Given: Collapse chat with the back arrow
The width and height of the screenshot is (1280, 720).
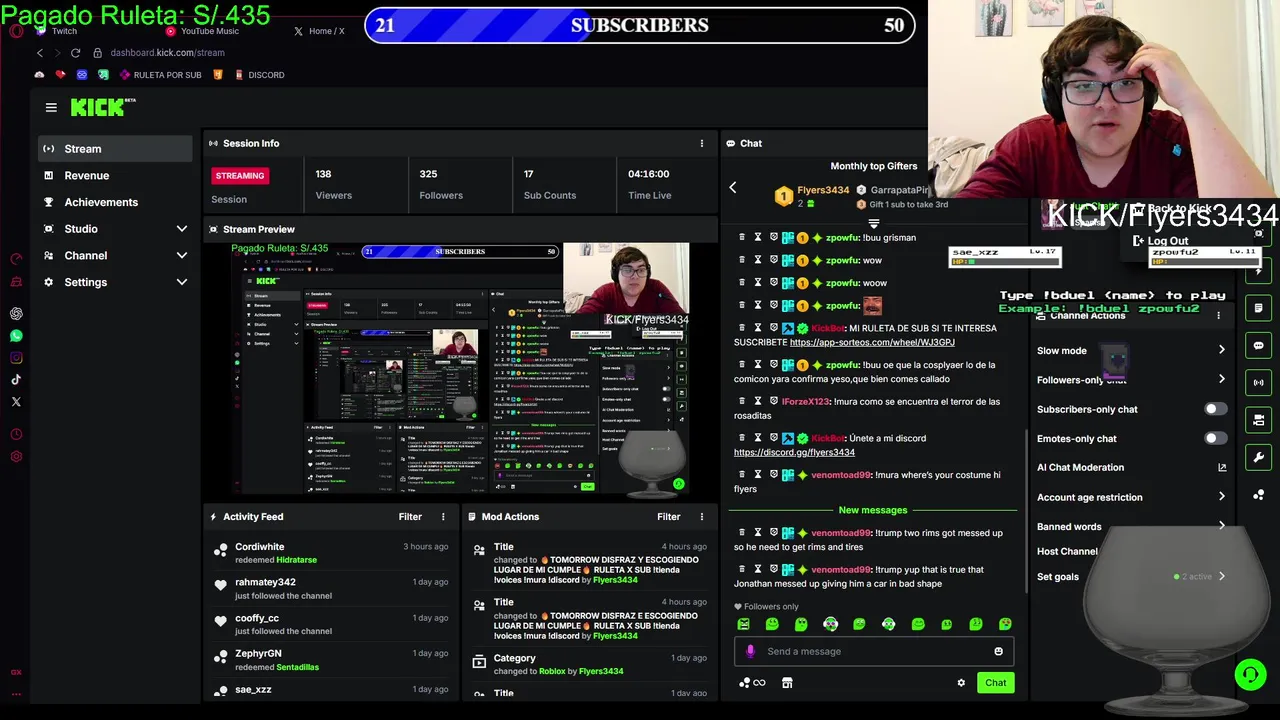Looking at the screenshot, I should click(732, 188).
